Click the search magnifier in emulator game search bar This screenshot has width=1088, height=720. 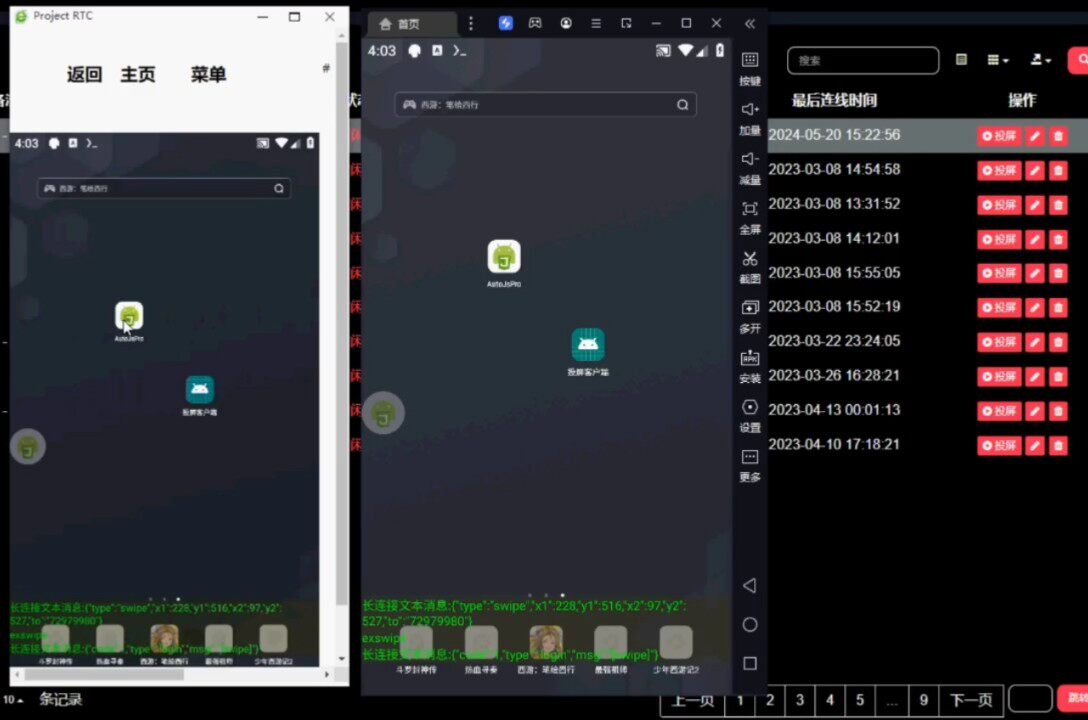point(683,105)
